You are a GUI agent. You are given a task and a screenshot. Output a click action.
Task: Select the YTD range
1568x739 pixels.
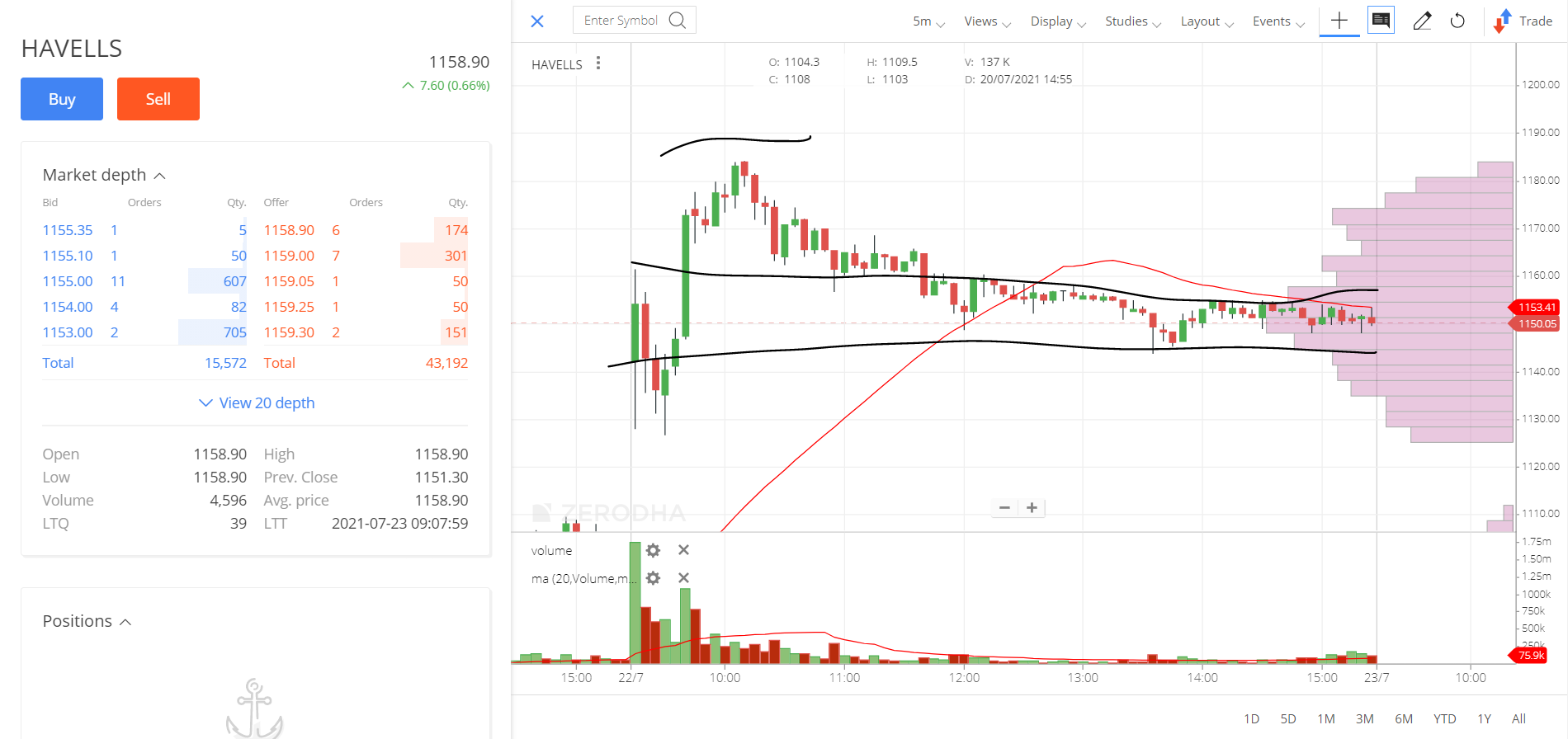coord(1444,719)
